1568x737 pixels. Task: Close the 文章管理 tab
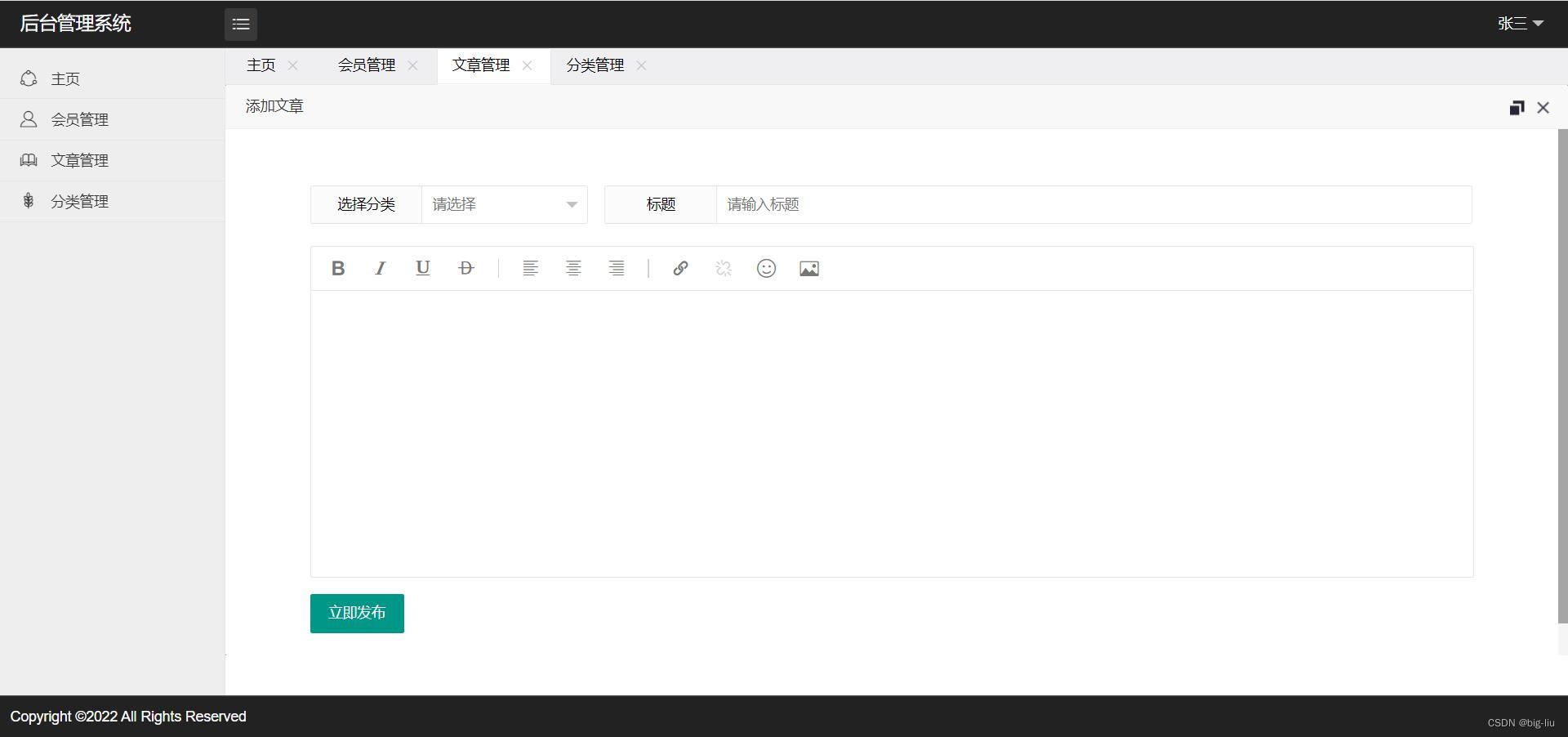click(527, 65)
